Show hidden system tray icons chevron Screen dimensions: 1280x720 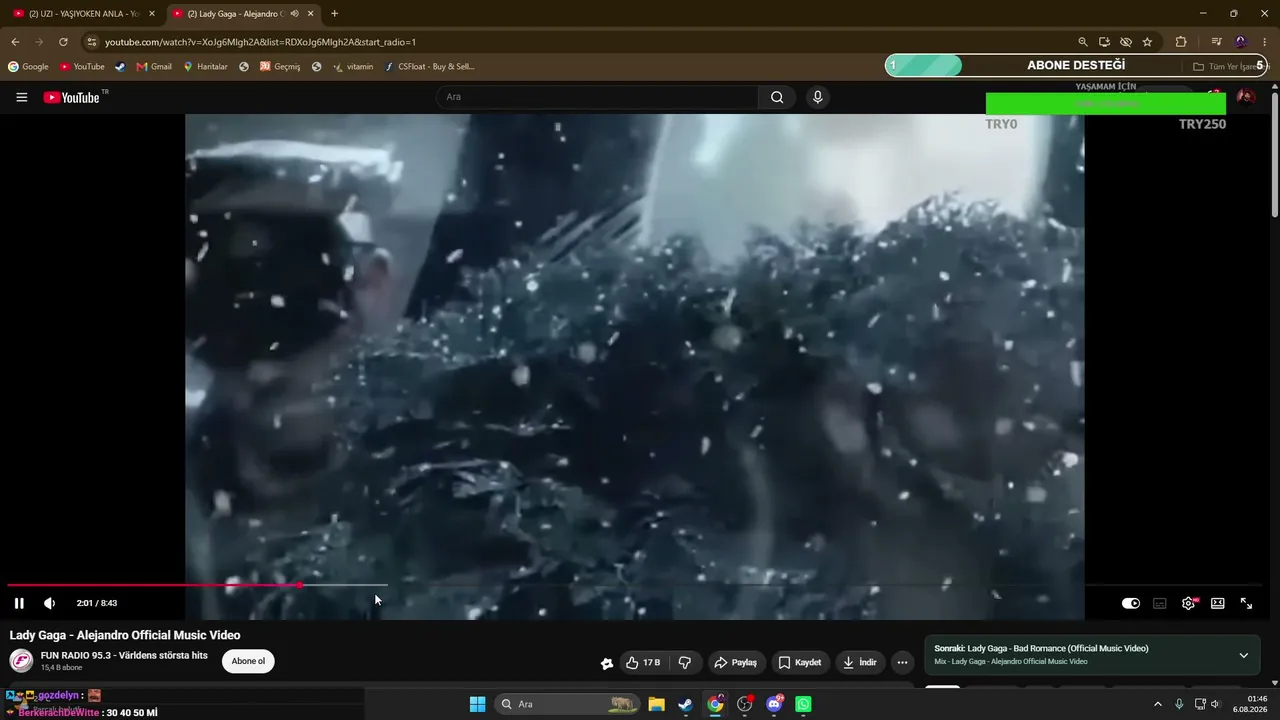click(x=1158, y=704)
